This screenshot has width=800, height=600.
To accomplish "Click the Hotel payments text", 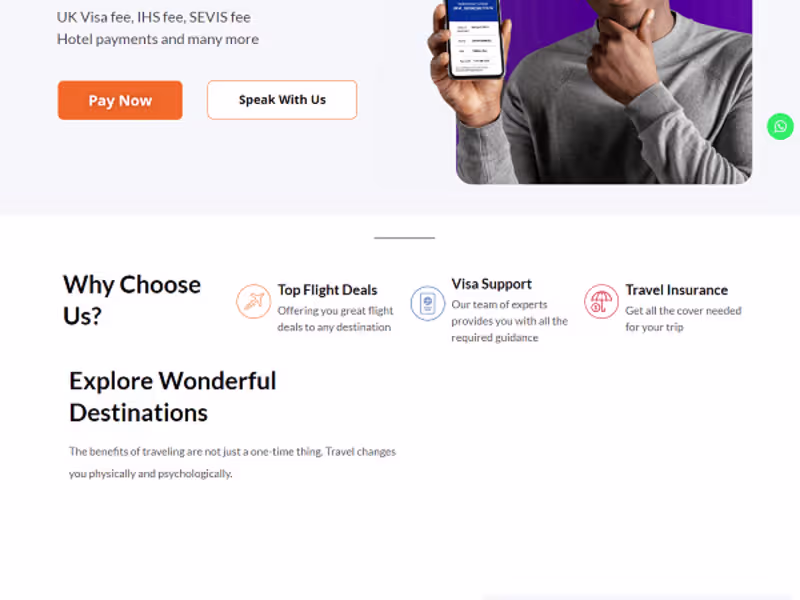I will point(158,39).
